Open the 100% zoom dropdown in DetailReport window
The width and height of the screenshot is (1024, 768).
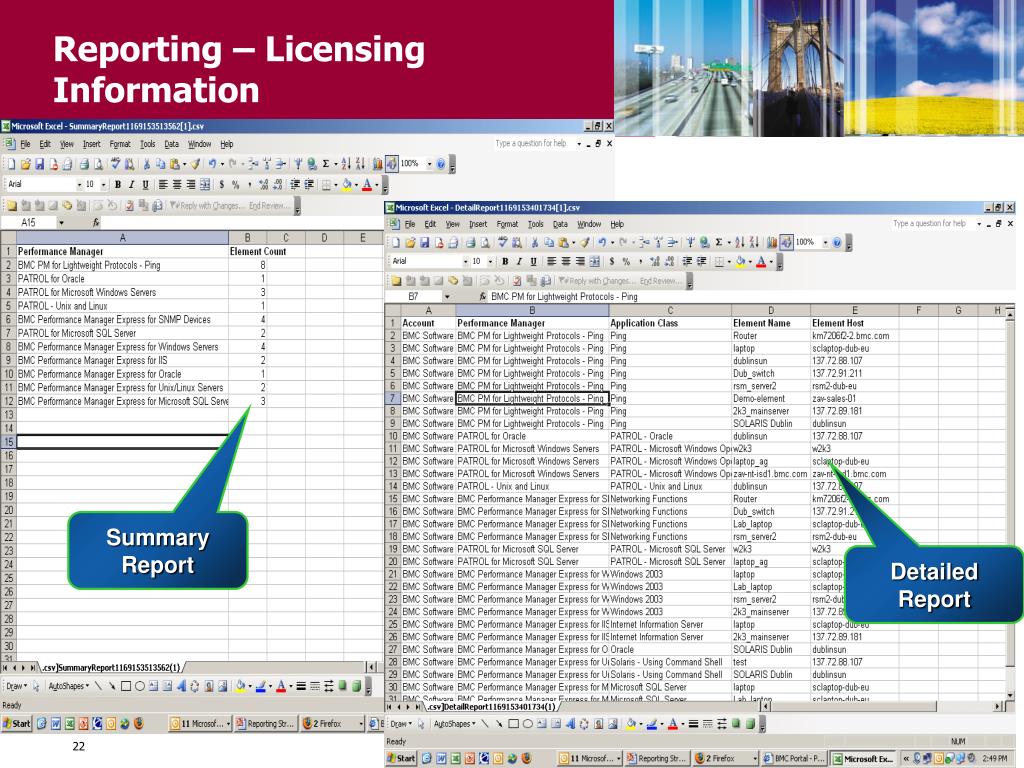[x=825, y=243]
